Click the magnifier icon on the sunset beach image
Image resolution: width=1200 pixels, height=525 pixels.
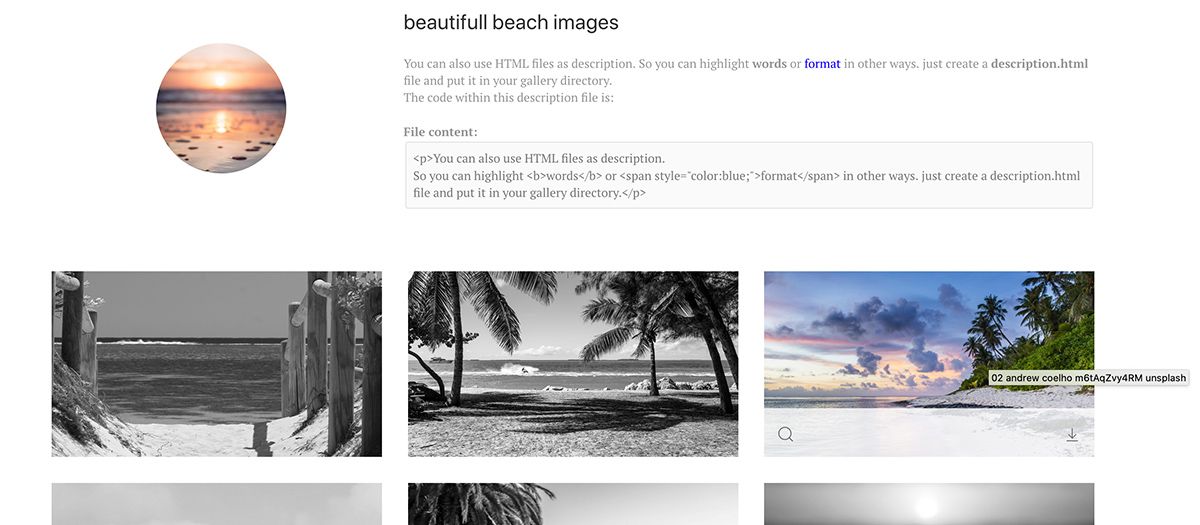785,434
